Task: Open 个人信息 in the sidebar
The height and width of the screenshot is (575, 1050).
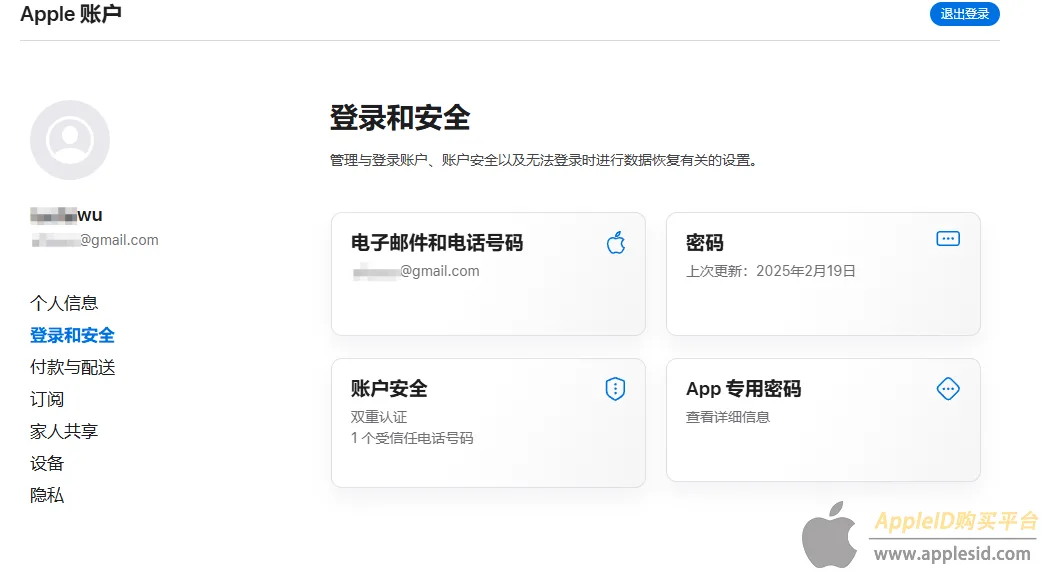Action: point(64,303)
